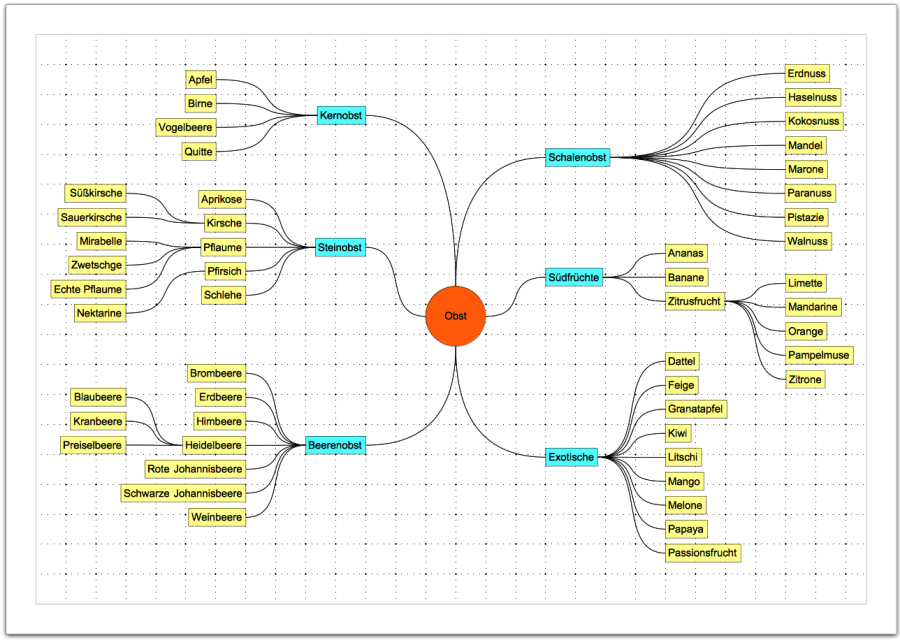Viewport: 900px width, 640px height.
Task: Click the Granatapfel node under Exotische
Action: [695, 409]
